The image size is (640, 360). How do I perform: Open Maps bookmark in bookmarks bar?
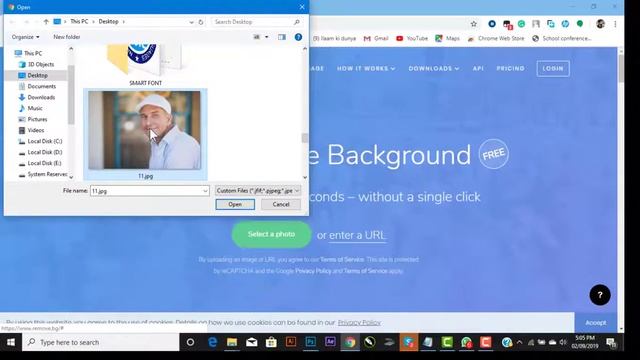click(447, 38)
